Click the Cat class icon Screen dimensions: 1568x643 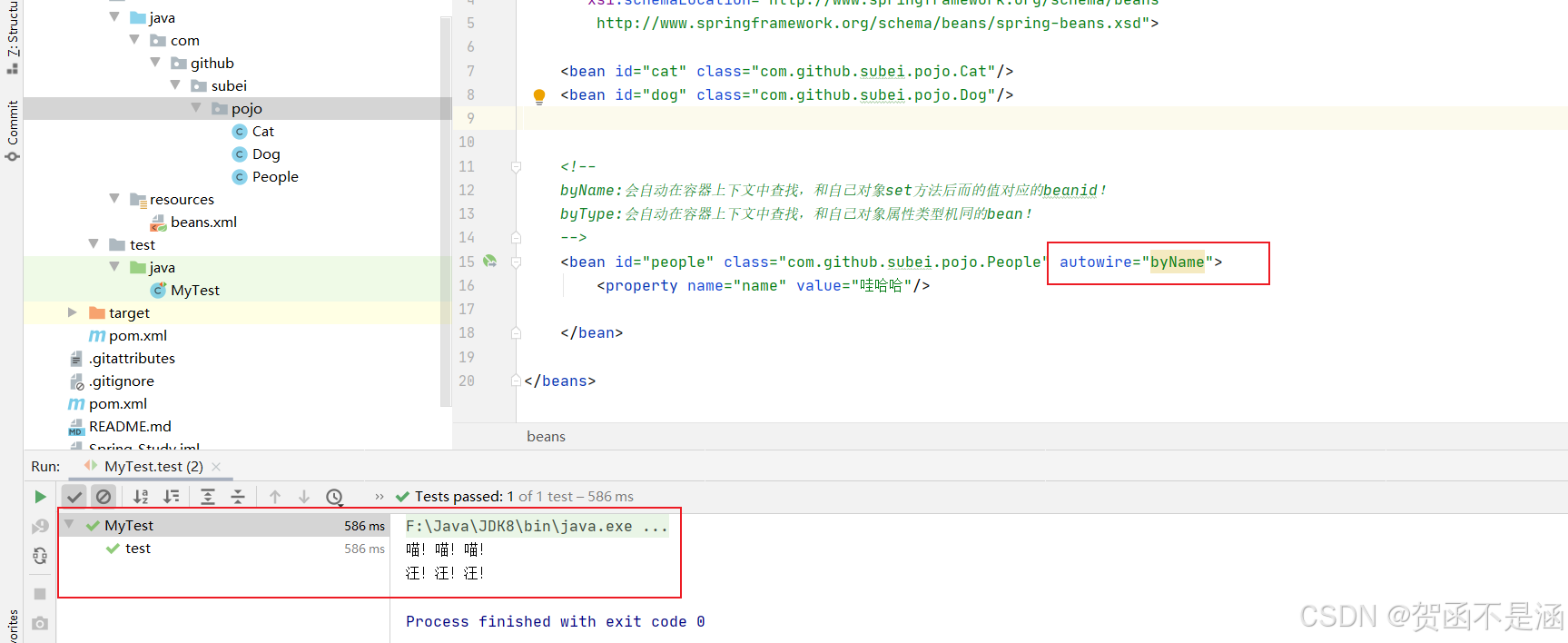tap(240, 132)
